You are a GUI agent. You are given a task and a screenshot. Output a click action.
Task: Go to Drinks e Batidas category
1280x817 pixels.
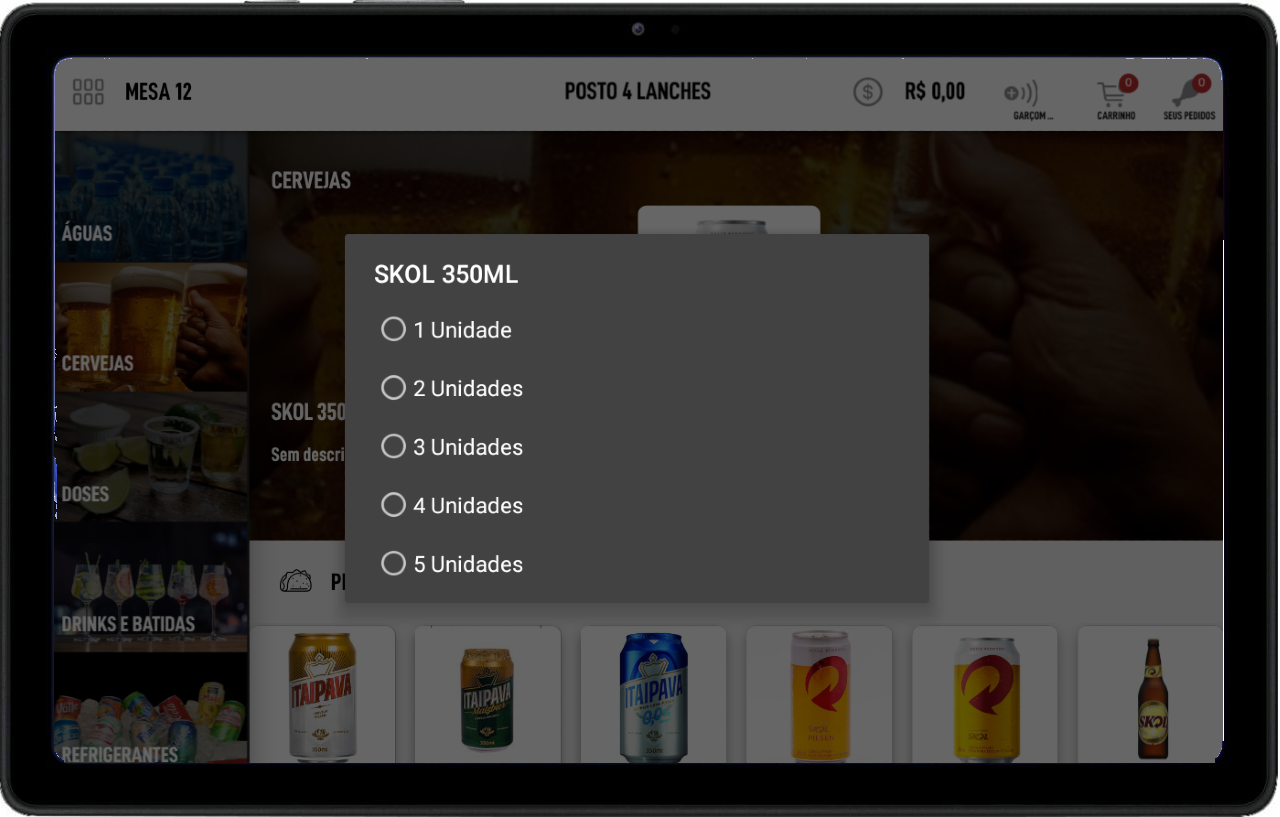click(151, 587)
